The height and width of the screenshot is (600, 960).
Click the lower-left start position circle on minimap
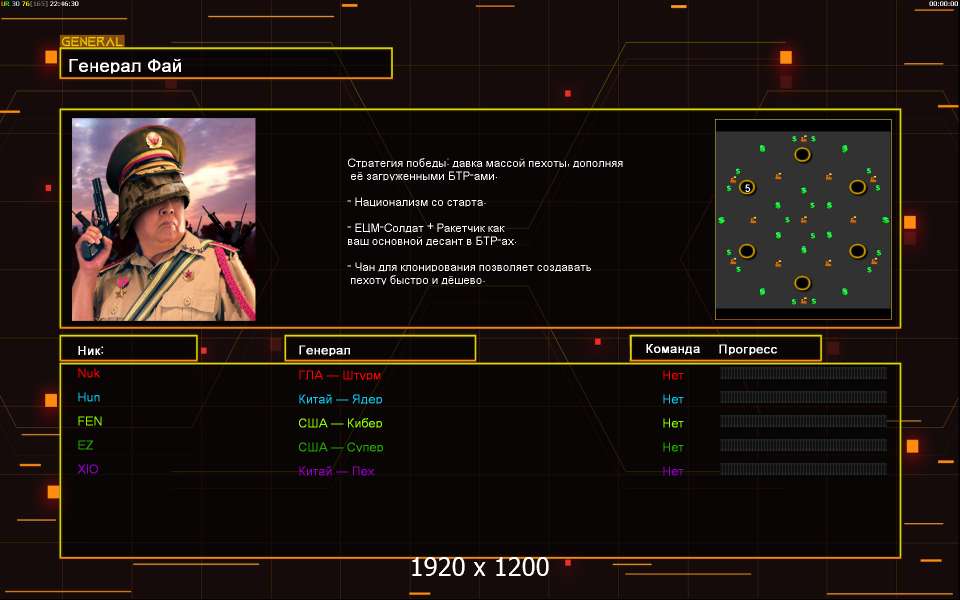pyautogui.click(x=747, y=251)
